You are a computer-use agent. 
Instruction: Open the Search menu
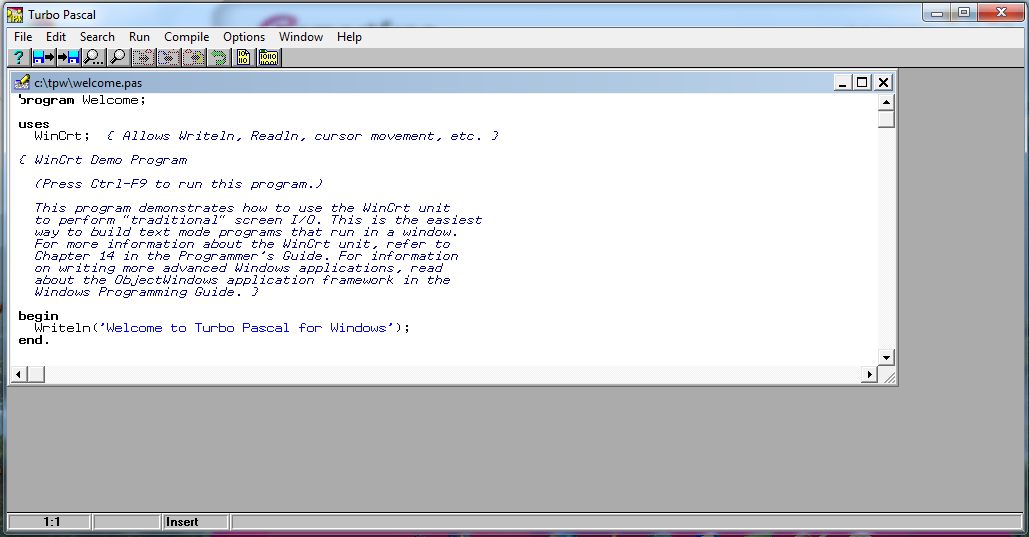97,37
